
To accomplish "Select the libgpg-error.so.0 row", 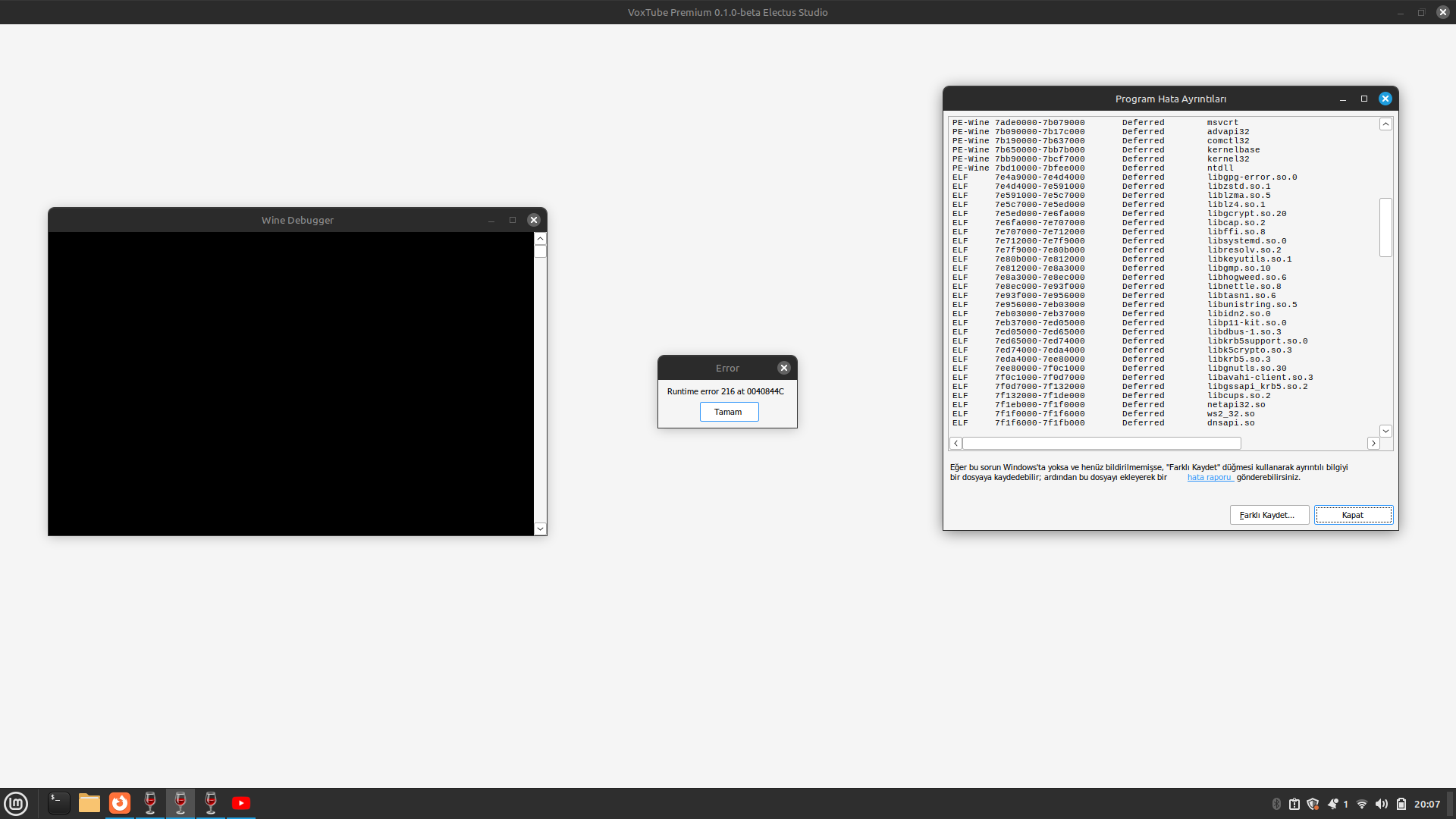I will coord(1125,177).
